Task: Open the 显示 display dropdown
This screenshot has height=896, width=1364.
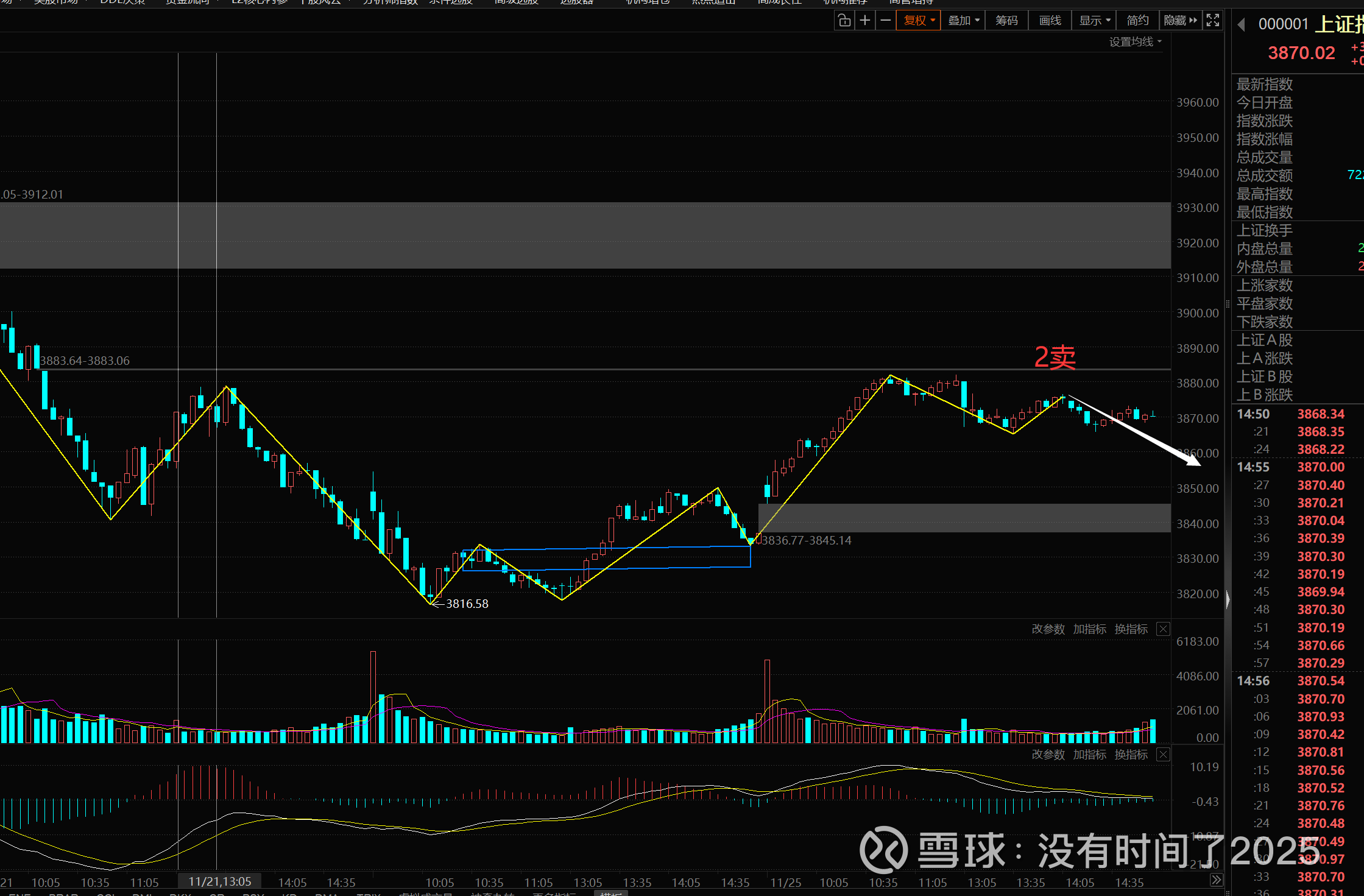Action: coord(1095,21)
